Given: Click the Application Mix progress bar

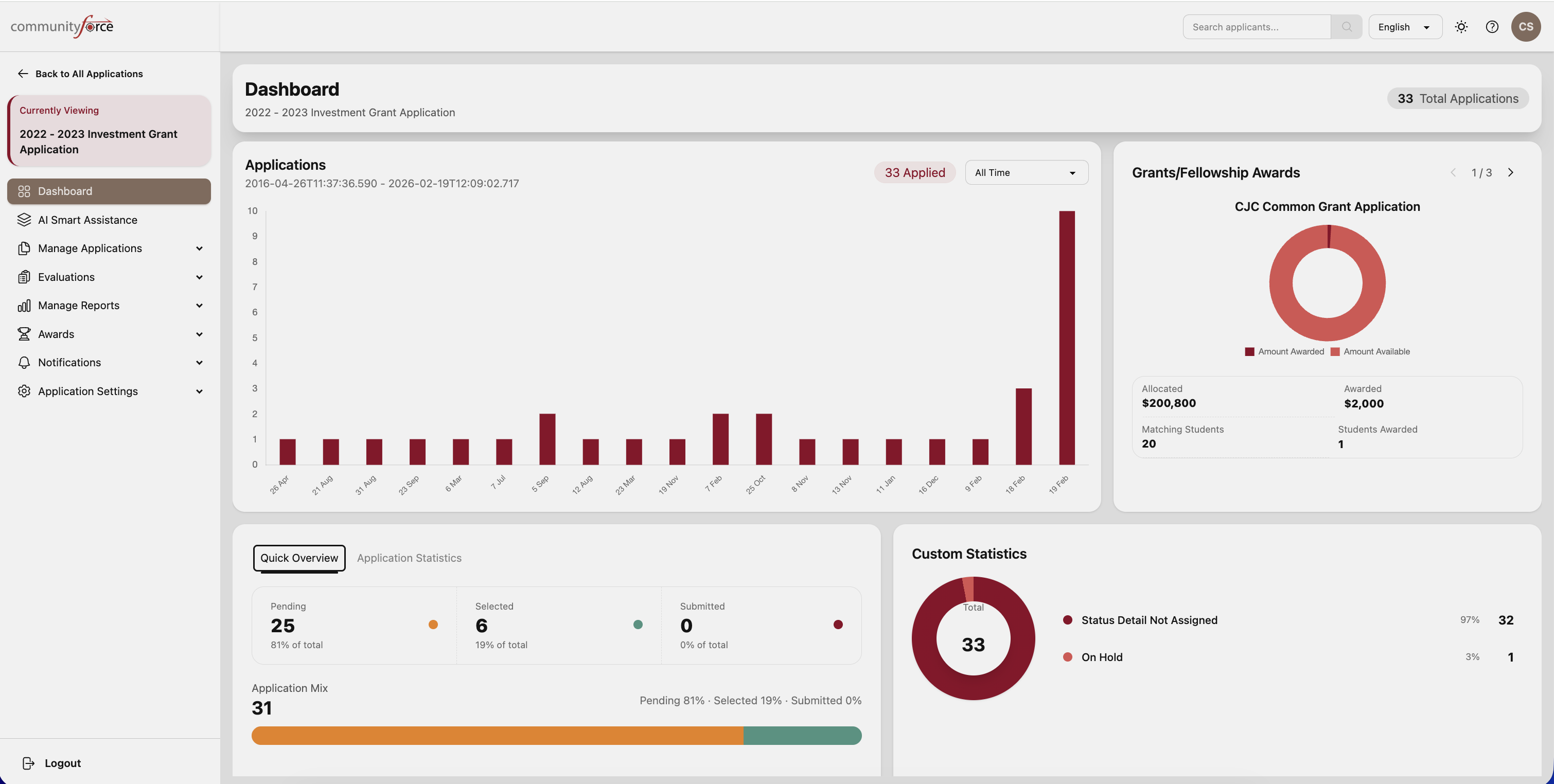Looking at the screenshot, I should (556, 735).
